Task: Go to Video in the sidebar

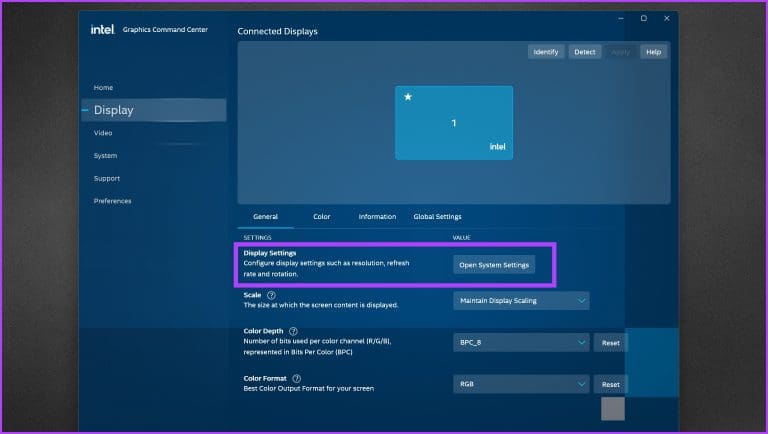Action: pyautogui.click(x=103, y=133)
